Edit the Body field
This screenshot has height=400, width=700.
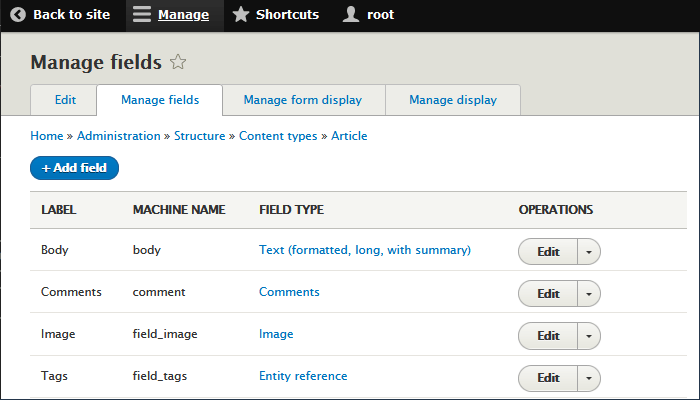tap(548, 252)
